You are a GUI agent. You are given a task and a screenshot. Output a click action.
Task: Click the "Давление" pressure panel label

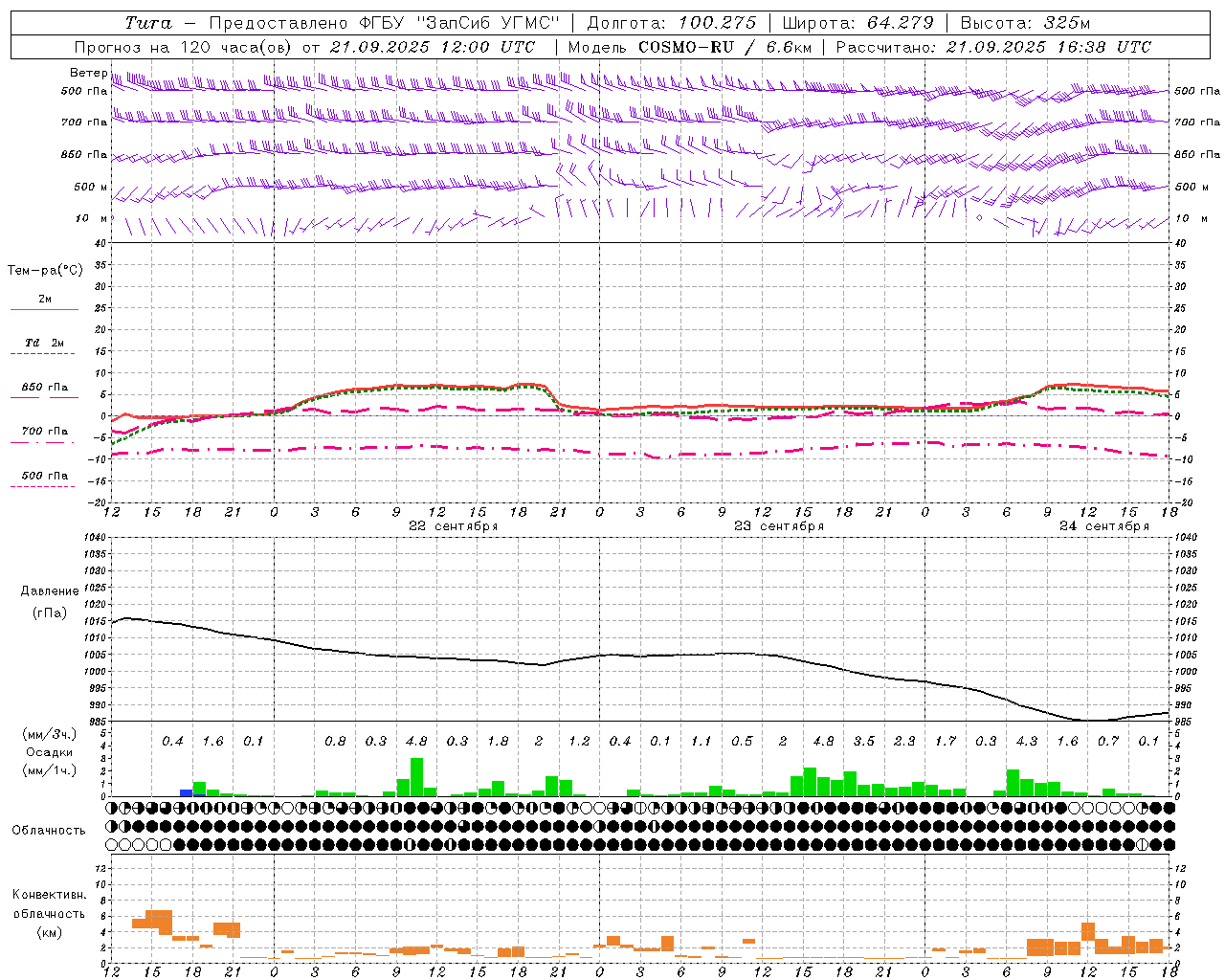click(50, 591)
